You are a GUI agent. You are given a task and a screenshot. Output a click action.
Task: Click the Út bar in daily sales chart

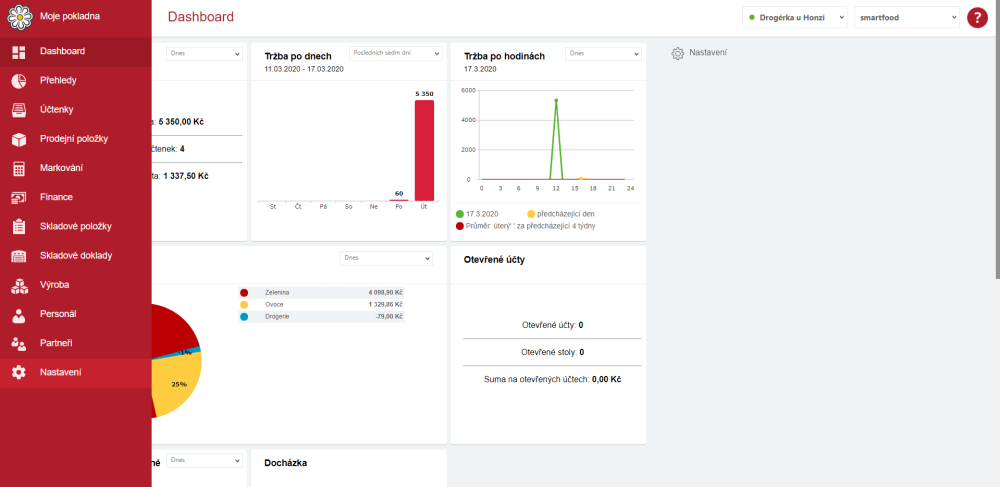[x=424, y=150]
